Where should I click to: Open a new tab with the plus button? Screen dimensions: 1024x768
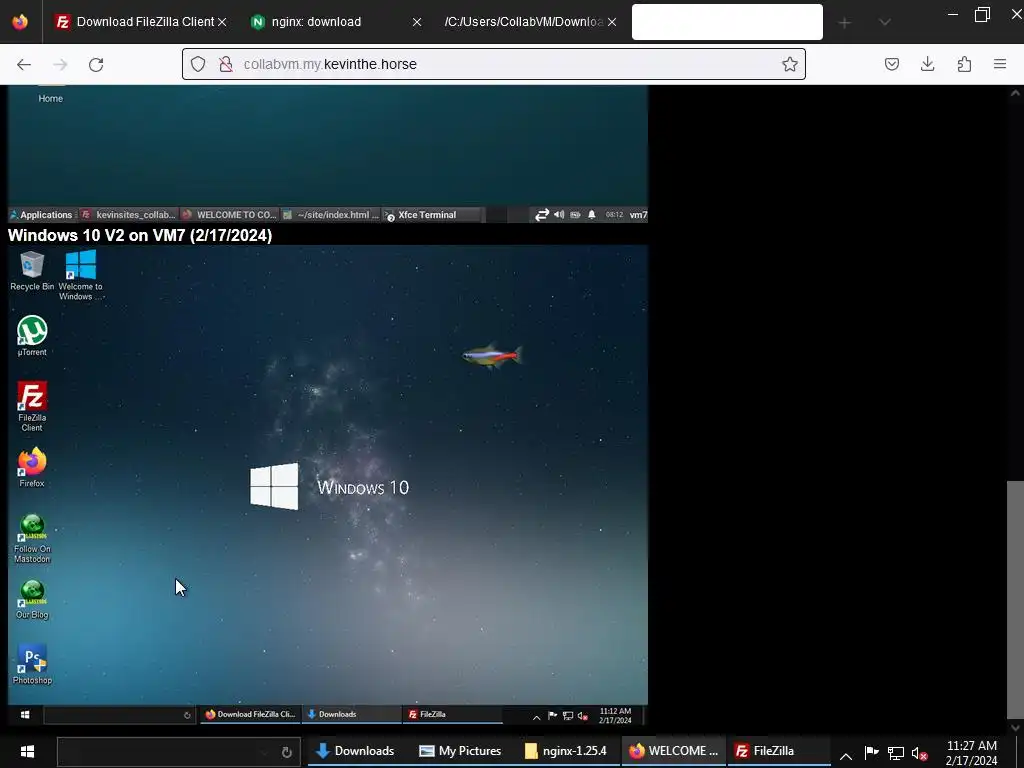[844, 23]
